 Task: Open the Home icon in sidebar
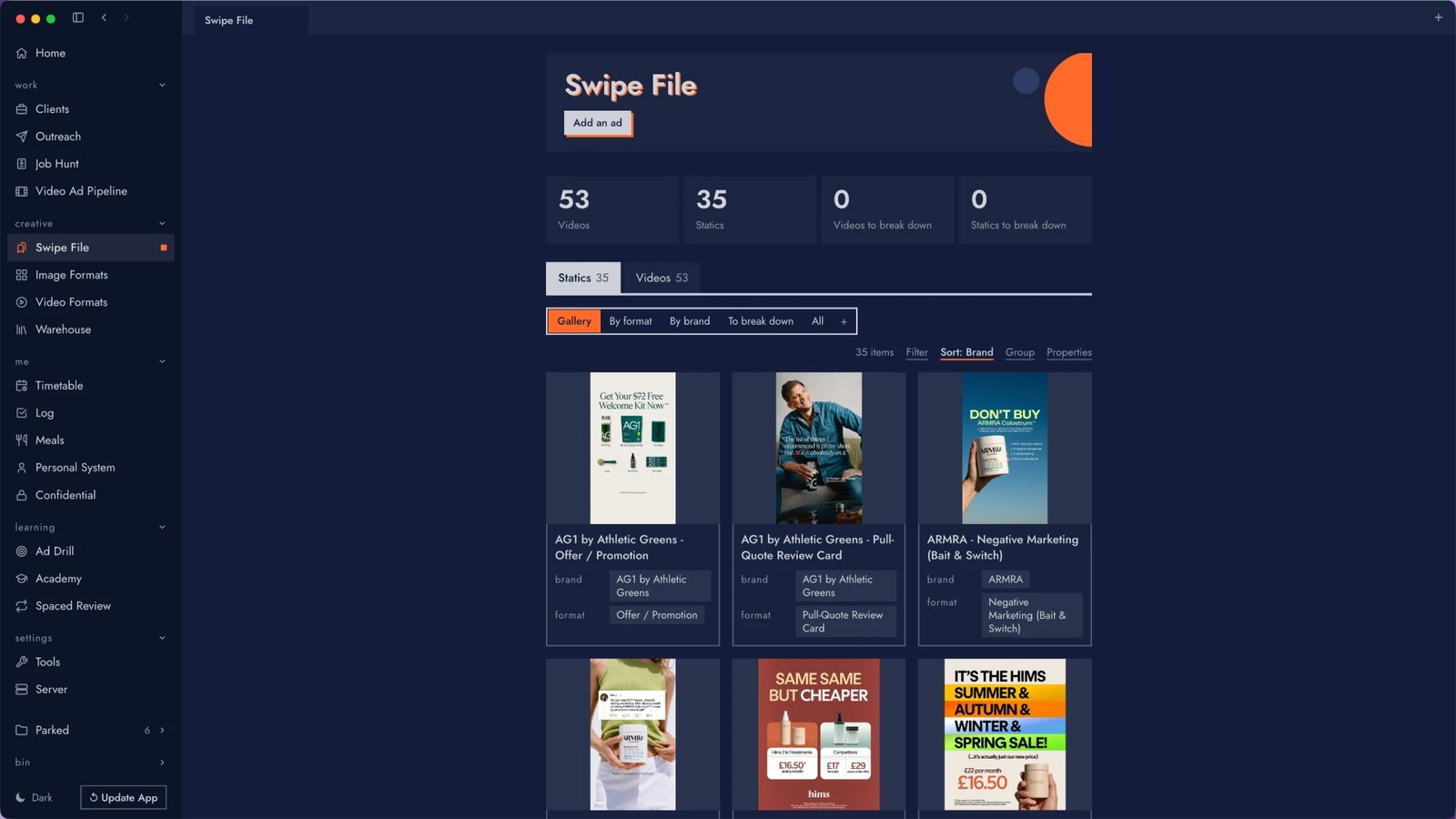tap(22, 53)
